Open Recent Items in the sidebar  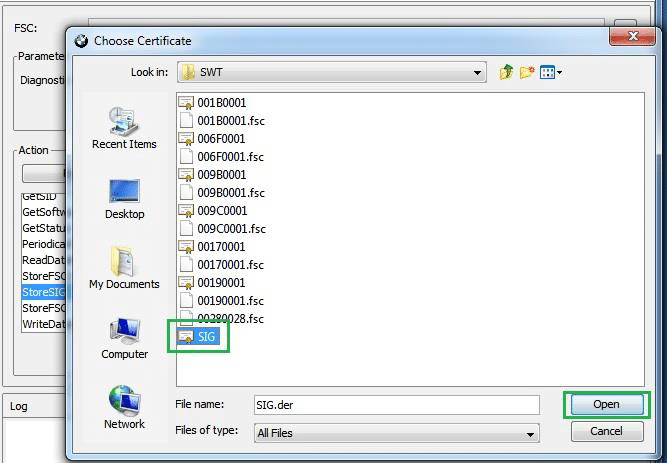[124, 127]
